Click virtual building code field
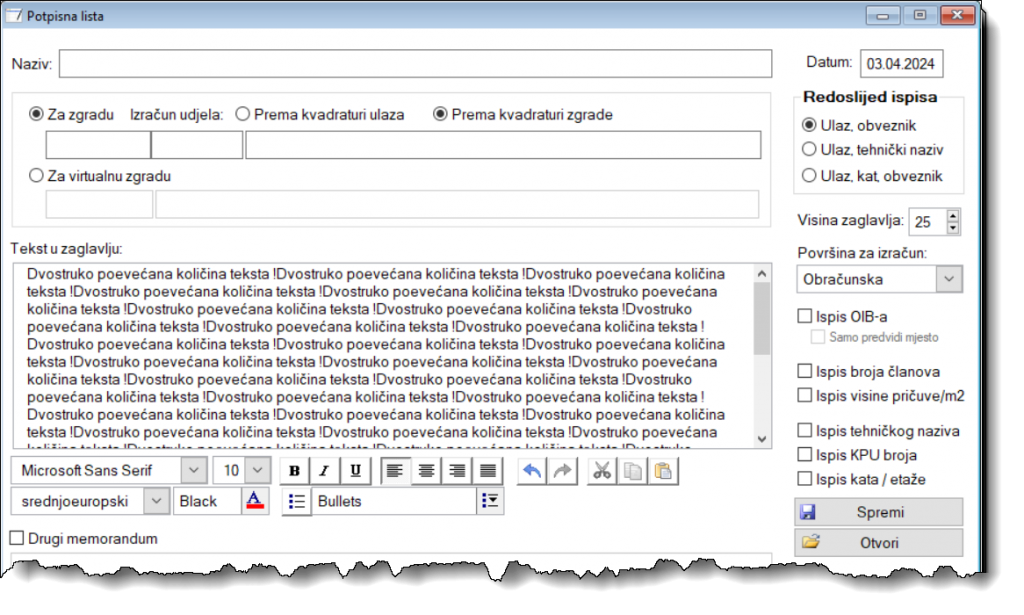Screen dimensions: 1024x615 coord(99,204)
